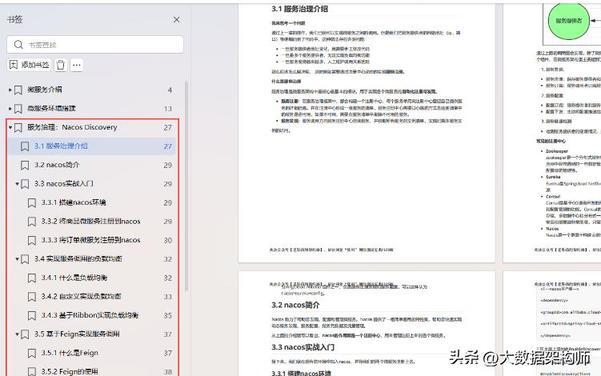Click the search magnifier icon

pyautogui.click(x=18, y=45)
